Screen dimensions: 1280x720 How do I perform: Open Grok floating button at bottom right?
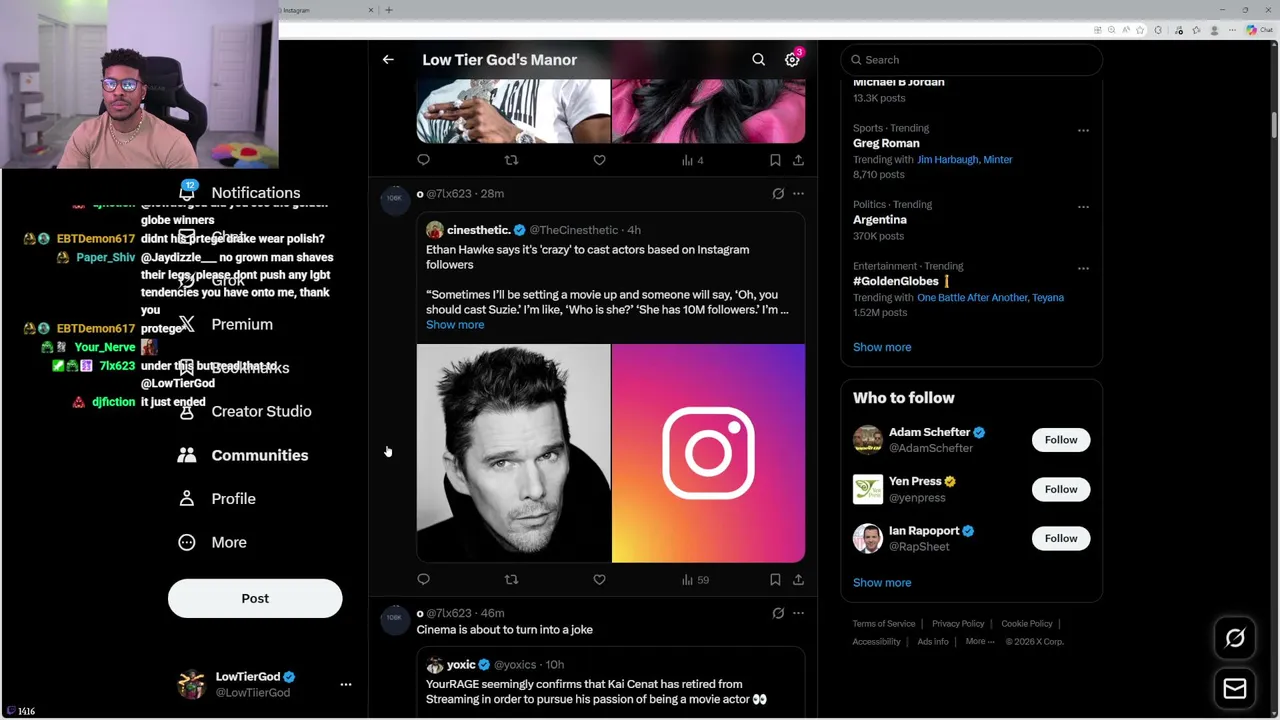coord(1235,638)
